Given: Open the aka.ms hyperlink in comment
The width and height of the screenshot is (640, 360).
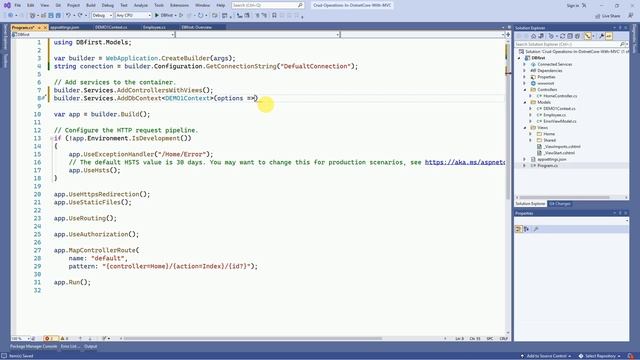Looking at the screenshot, I should pyautogui.click(x=464, y=162).
